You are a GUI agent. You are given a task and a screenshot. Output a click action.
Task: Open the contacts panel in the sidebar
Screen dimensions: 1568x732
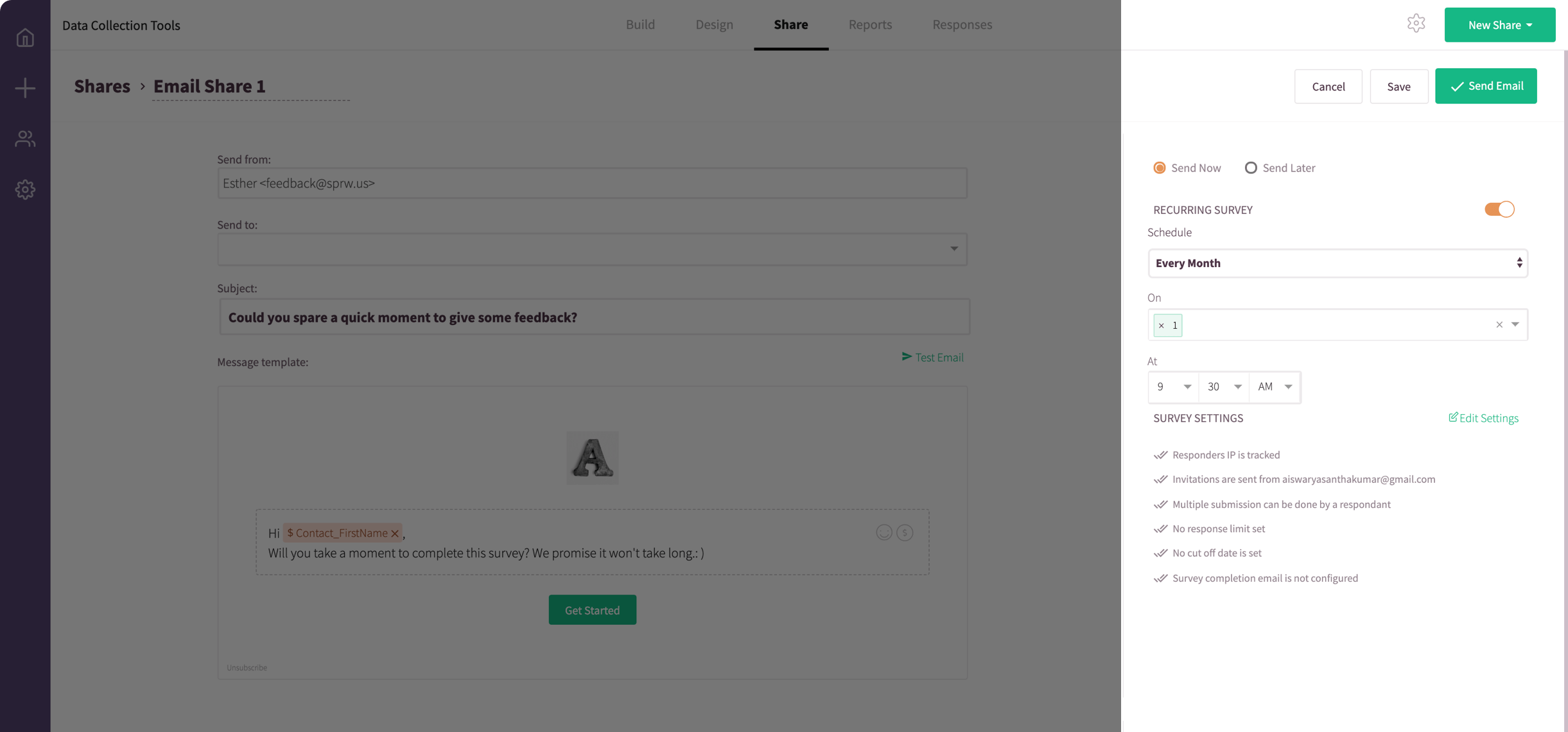pyautogui.click(x=24, y=139)
